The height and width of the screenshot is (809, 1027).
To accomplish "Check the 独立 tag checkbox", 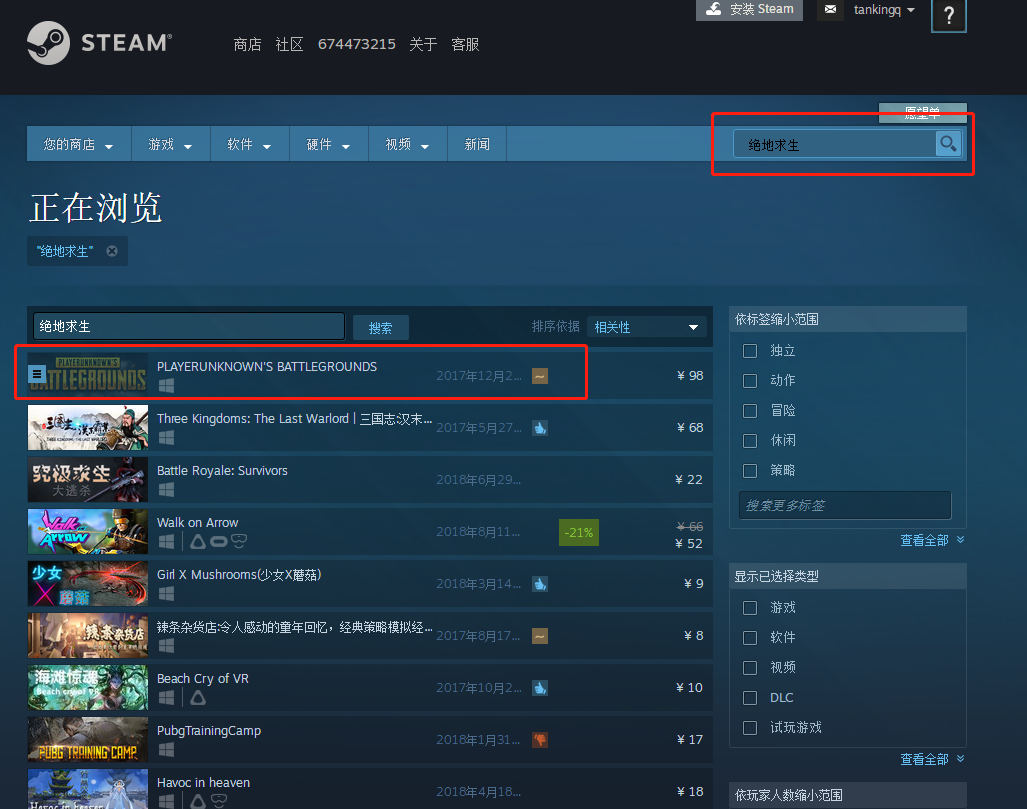I will pos(750,351).
